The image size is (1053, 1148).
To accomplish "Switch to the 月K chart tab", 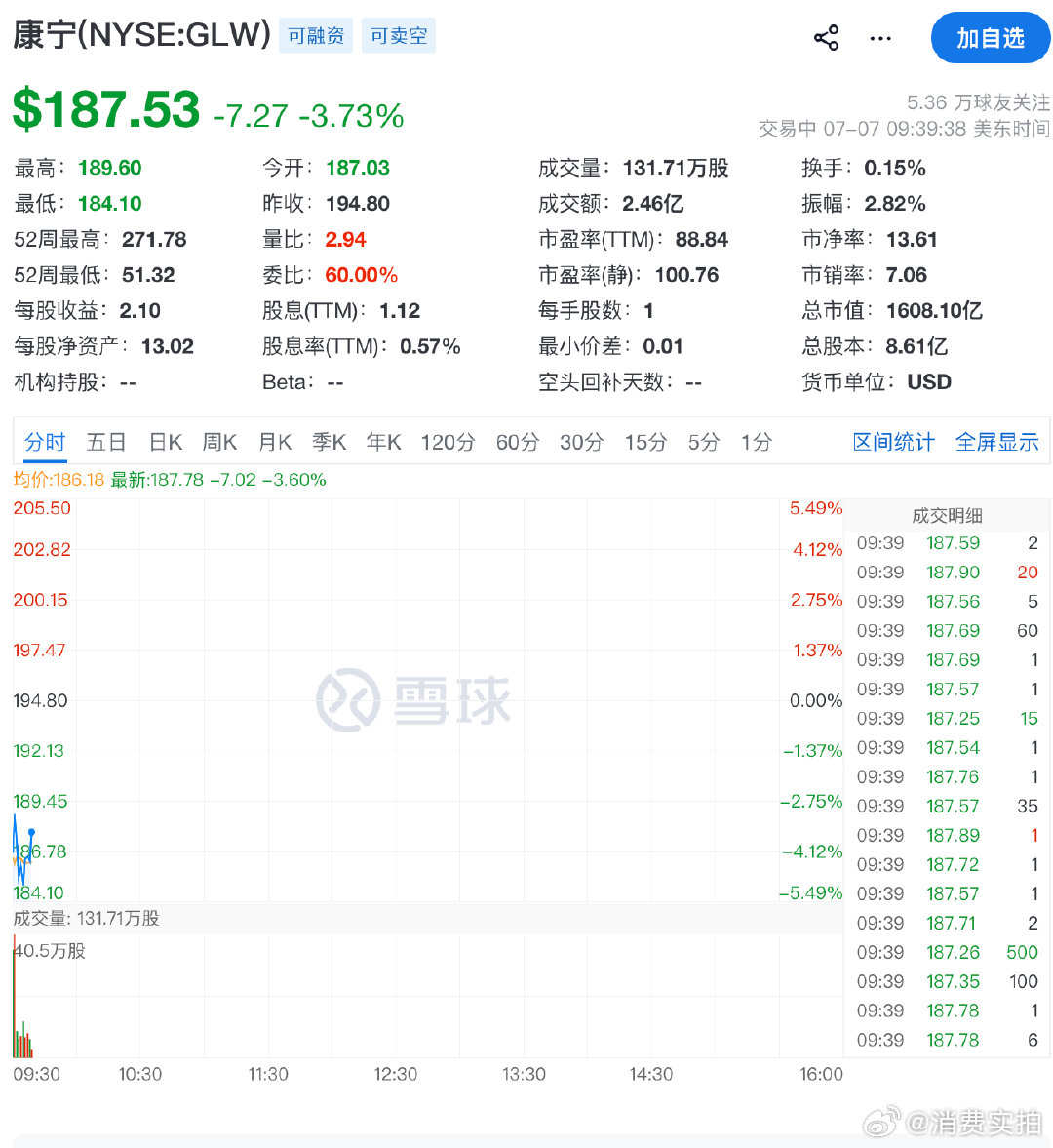I will pos(275,442).
